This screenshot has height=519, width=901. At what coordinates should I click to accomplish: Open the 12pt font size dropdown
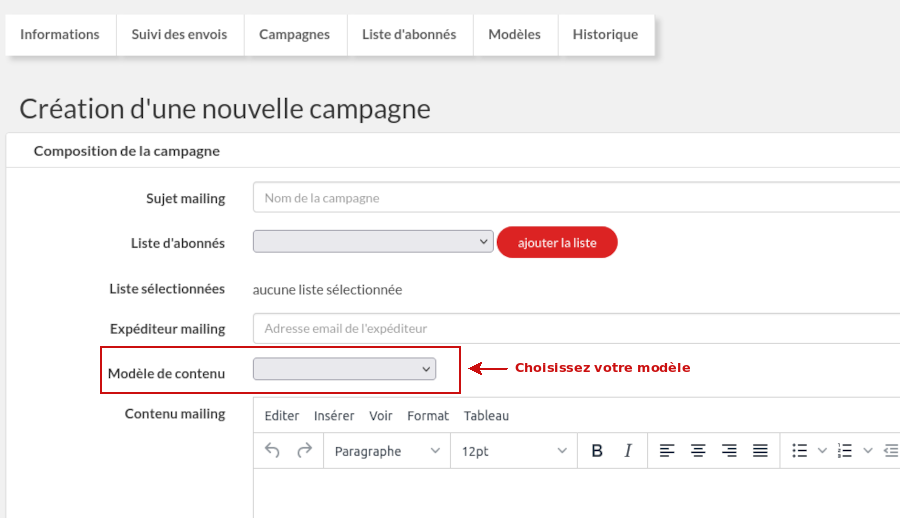pos(514,451)
